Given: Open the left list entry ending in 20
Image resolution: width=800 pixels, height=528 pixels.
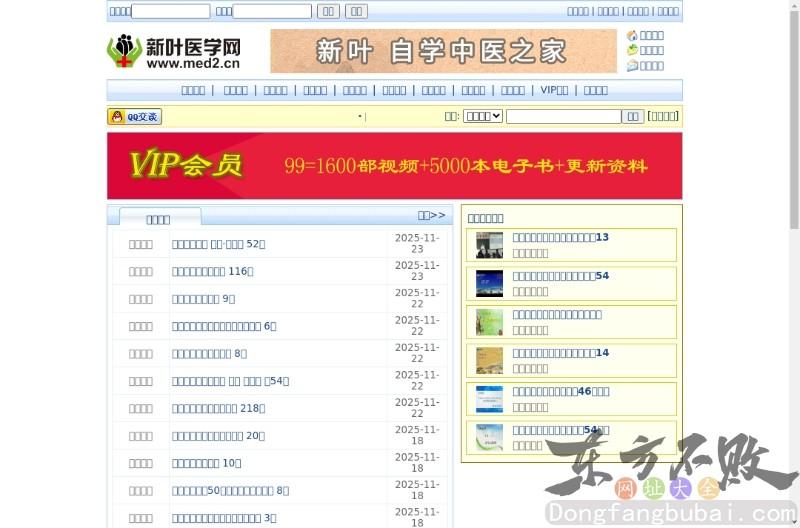Looking at the screenshot, I should (218, 436).
